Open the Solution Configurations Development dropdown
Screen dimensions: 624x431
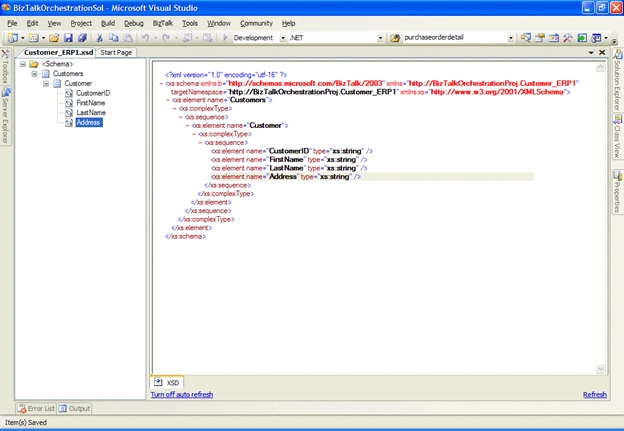pyautogui.click(x=283, y=38)
